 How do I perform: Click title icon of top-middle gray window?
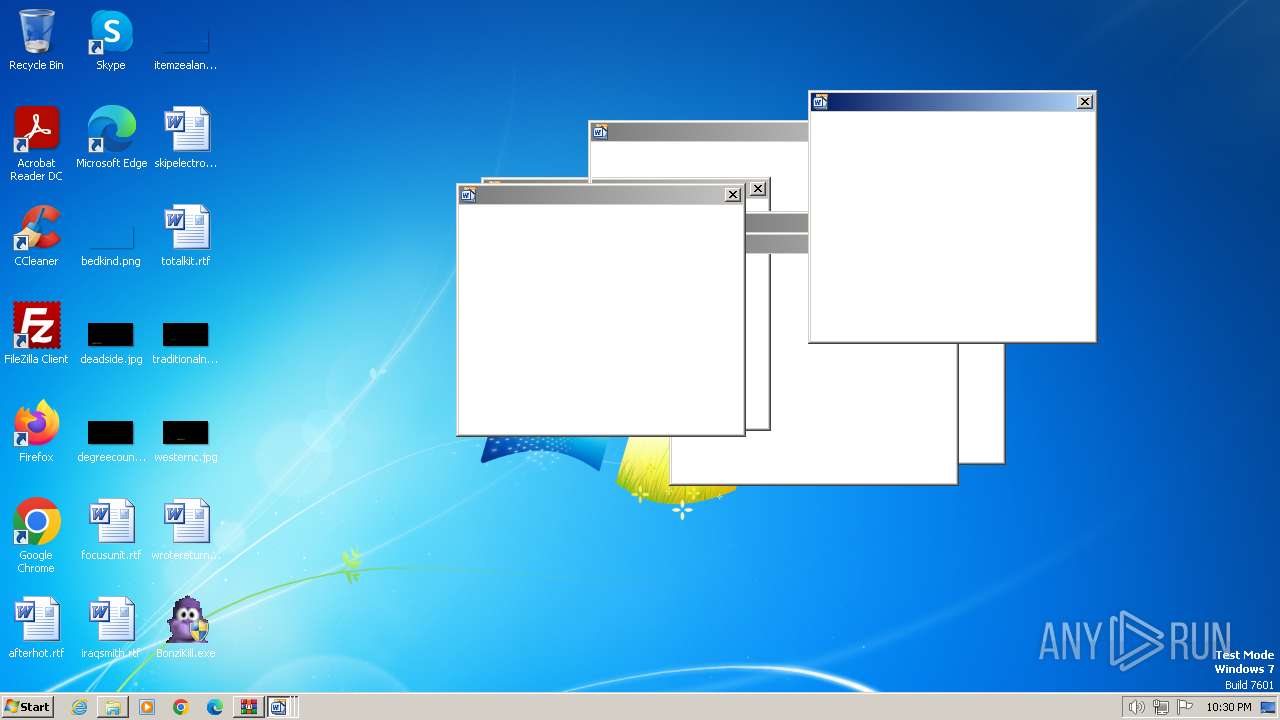[x=600, y=132]
